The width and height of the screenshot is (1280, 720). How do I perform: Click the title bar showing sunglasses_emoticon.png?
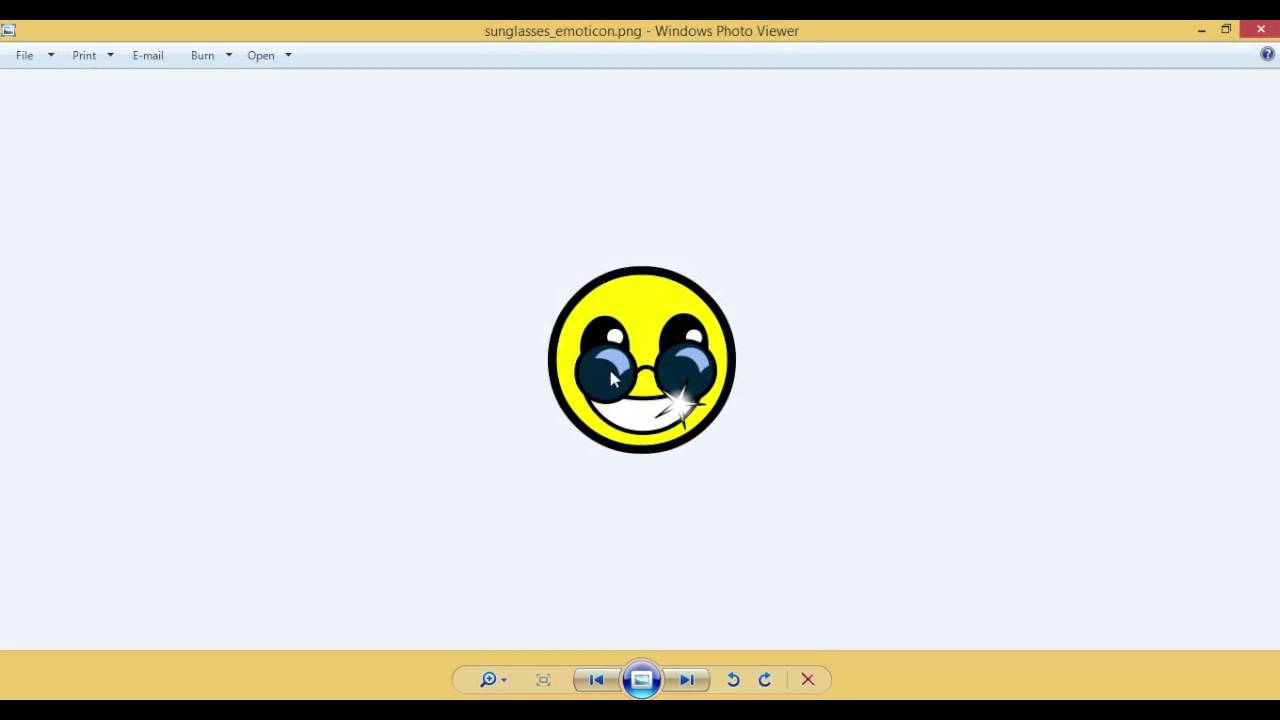[x=641, y=31]
